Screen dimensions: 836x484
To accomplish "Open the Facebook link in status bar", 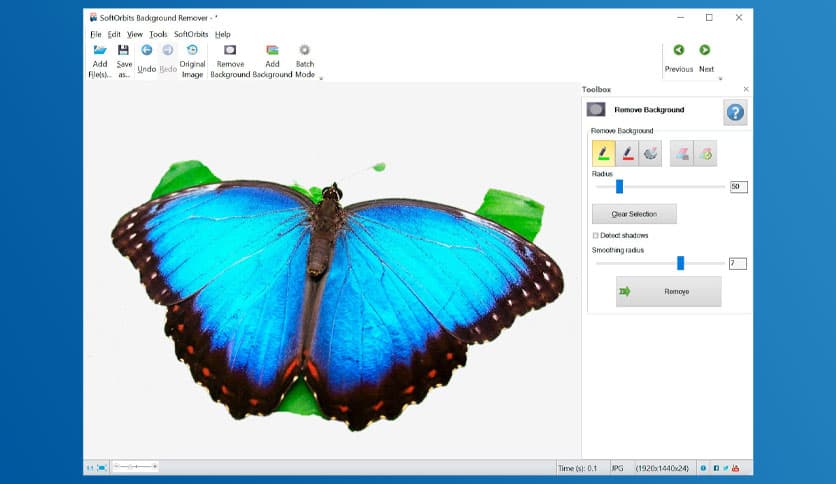I will point(716,469).
